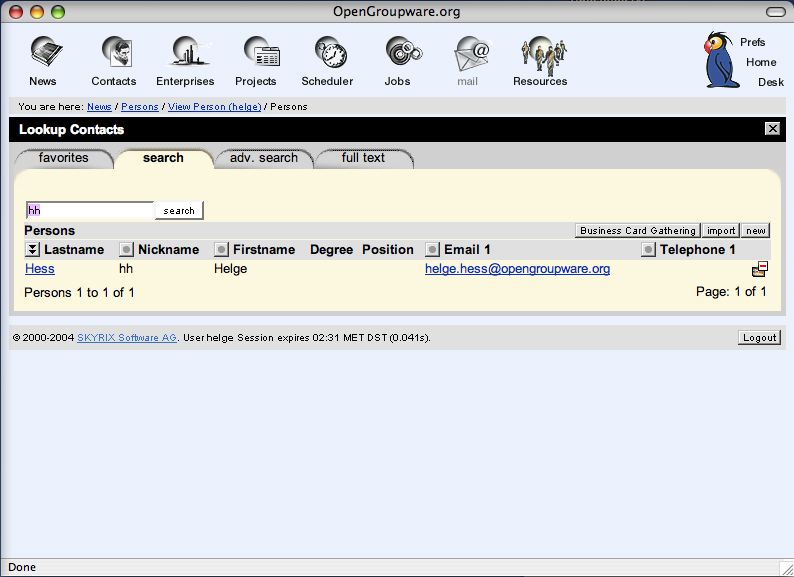Click the green zoom window button
Viewport: 794px width, 577px height.
58,12
